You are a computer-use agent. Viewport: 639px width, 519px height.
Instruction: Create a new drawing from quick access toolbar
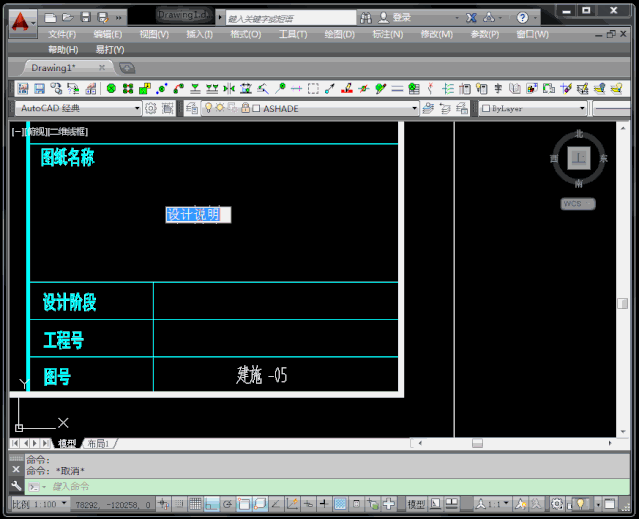(50, 18)
